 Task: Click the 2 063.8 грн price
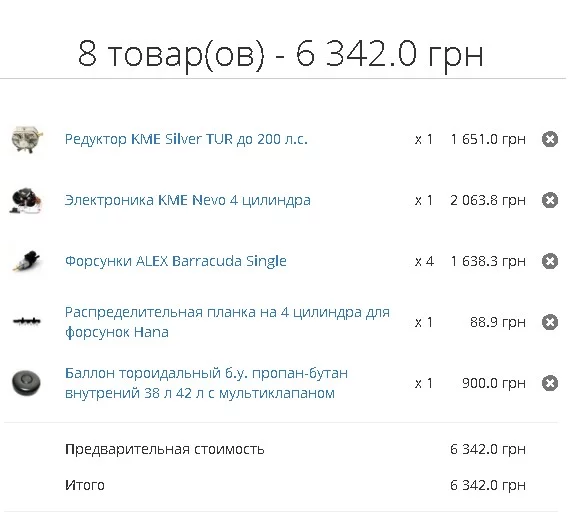[488, 200]
